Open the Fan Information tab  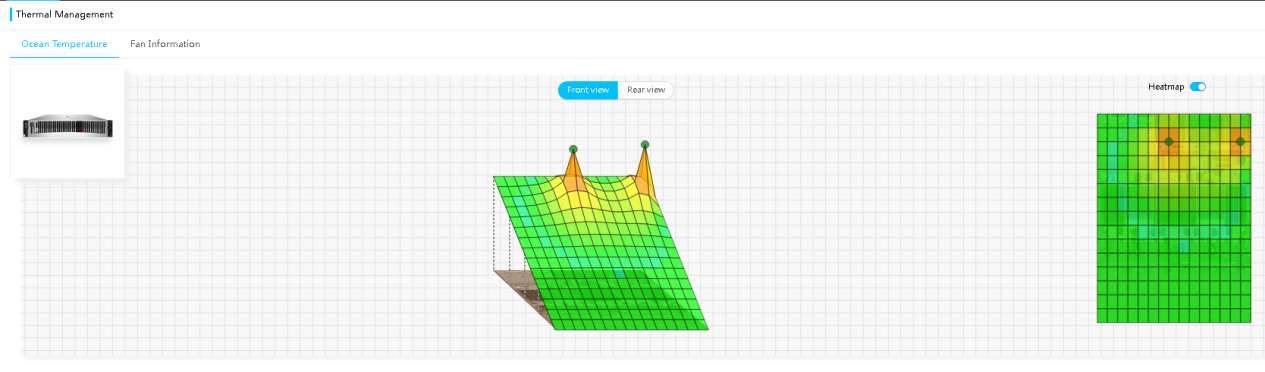pos(165,44)
